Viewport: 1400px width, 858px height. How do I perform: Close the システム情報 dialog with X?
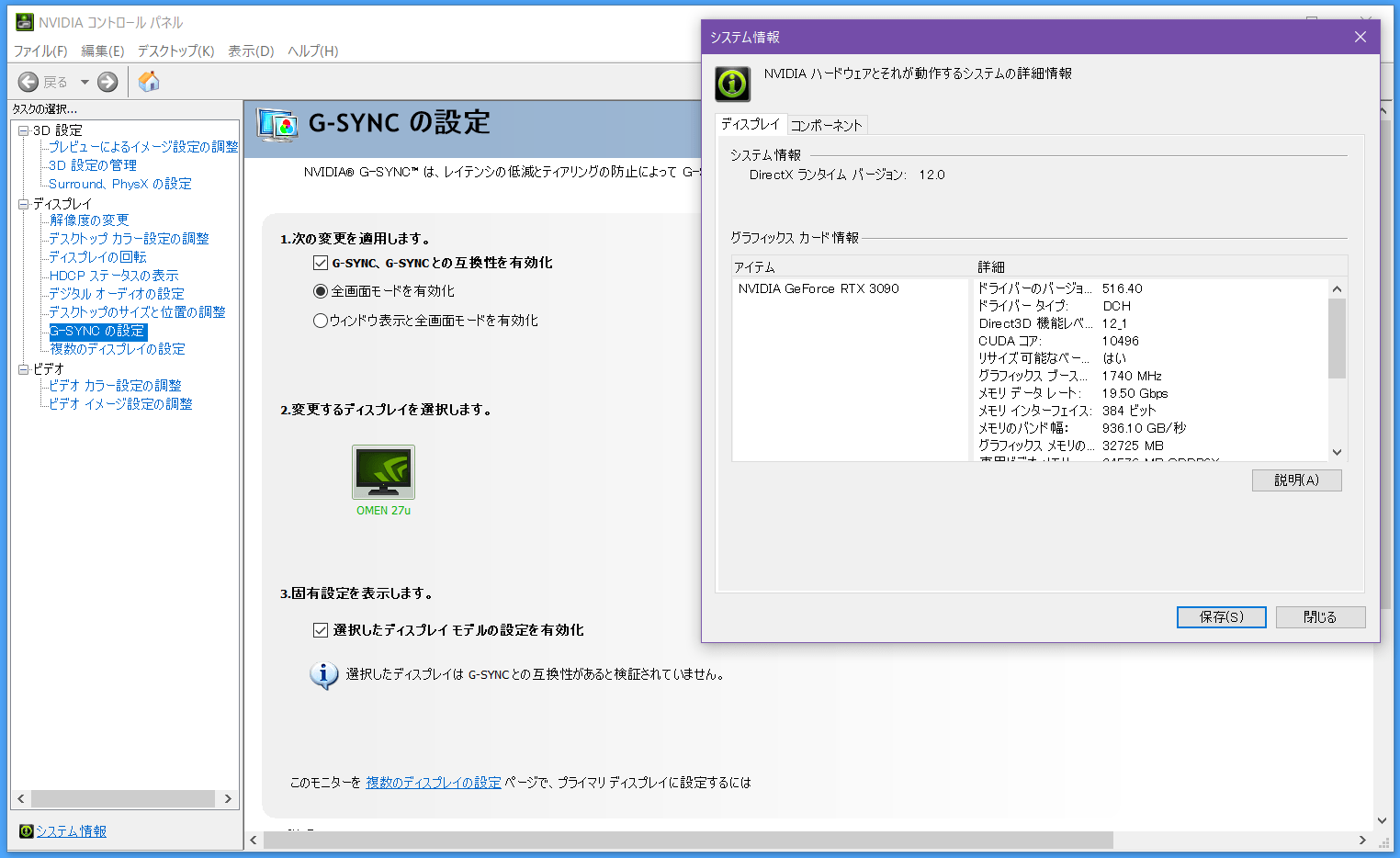1360,37
